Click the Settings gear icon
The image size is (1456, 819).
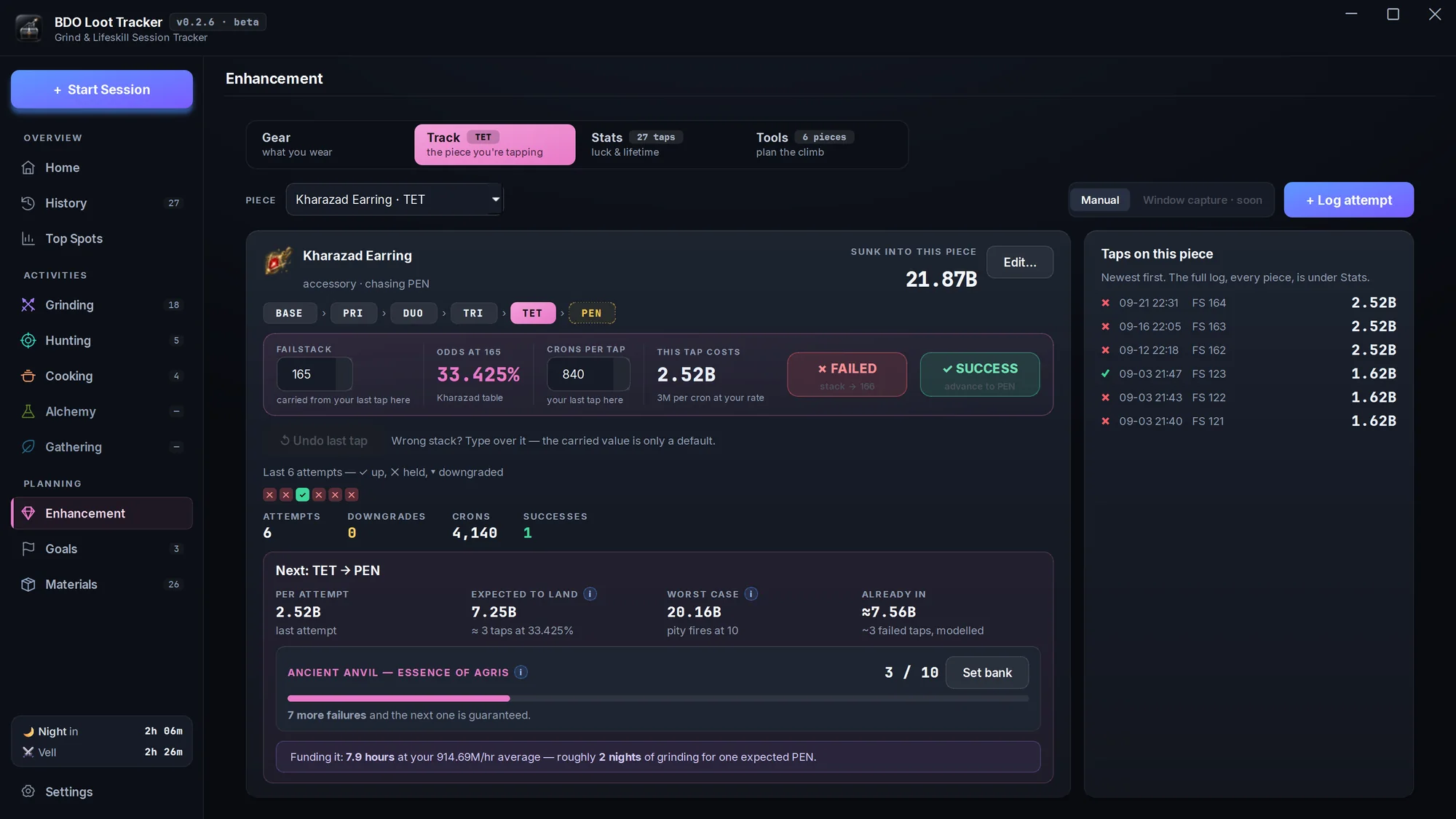[28, 791]
